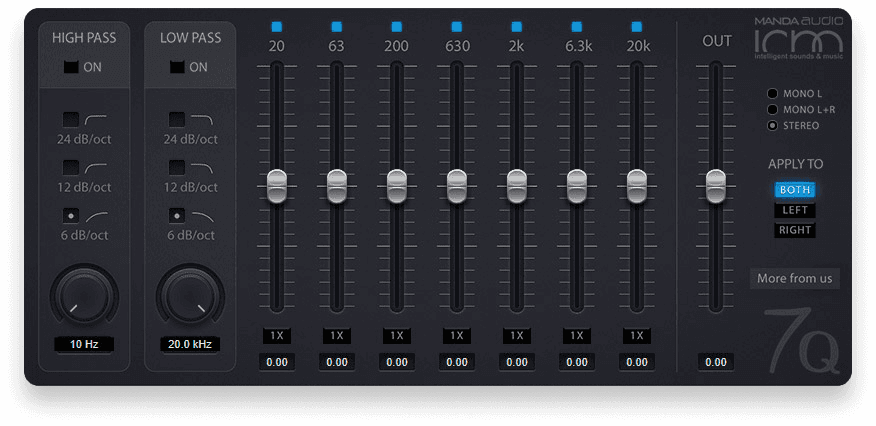Open the More from us link
The width and height of the screenshot is (876, 426).
[795, 279]
